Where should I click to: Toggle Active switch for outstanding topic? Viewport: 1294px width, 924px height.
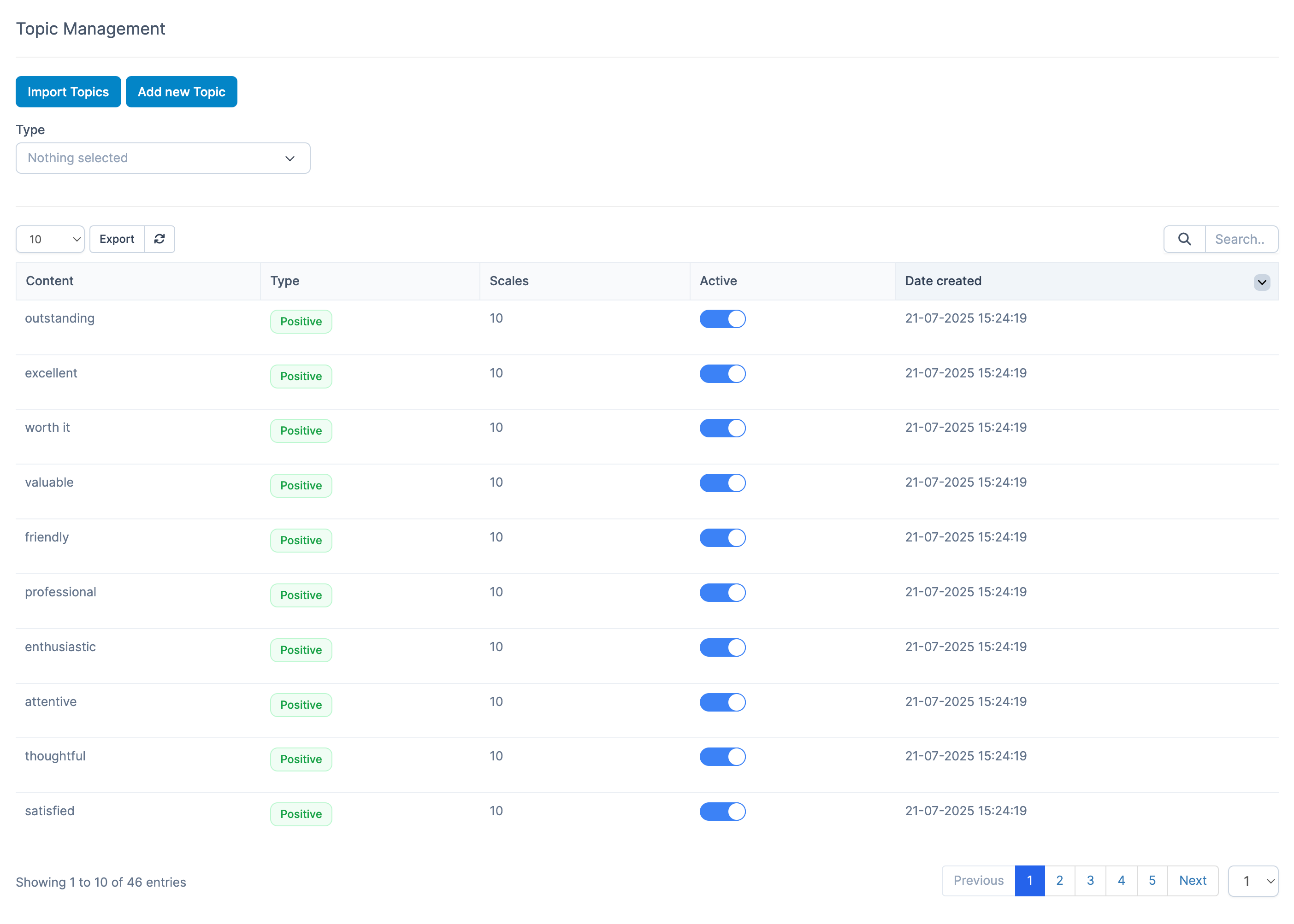pos(722,318)
